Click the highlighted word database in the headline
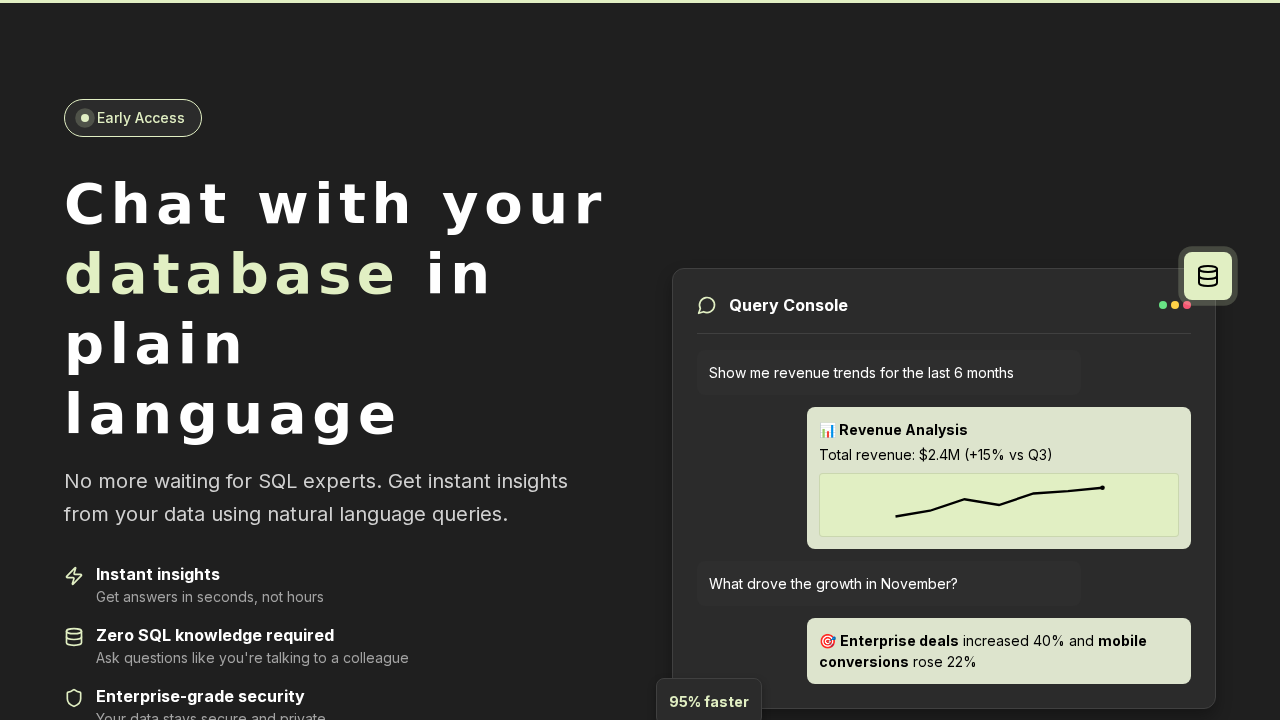1280x720 pixels. tap(230, 272)
